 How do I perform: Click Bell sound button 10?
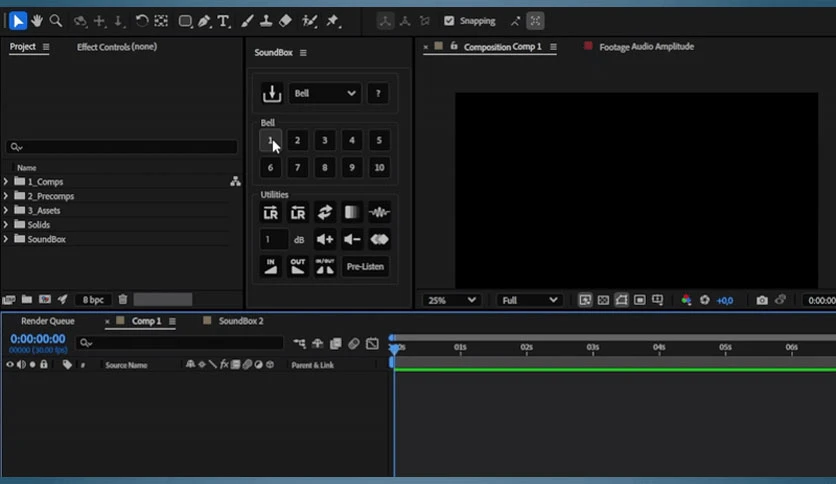(379, 167)
